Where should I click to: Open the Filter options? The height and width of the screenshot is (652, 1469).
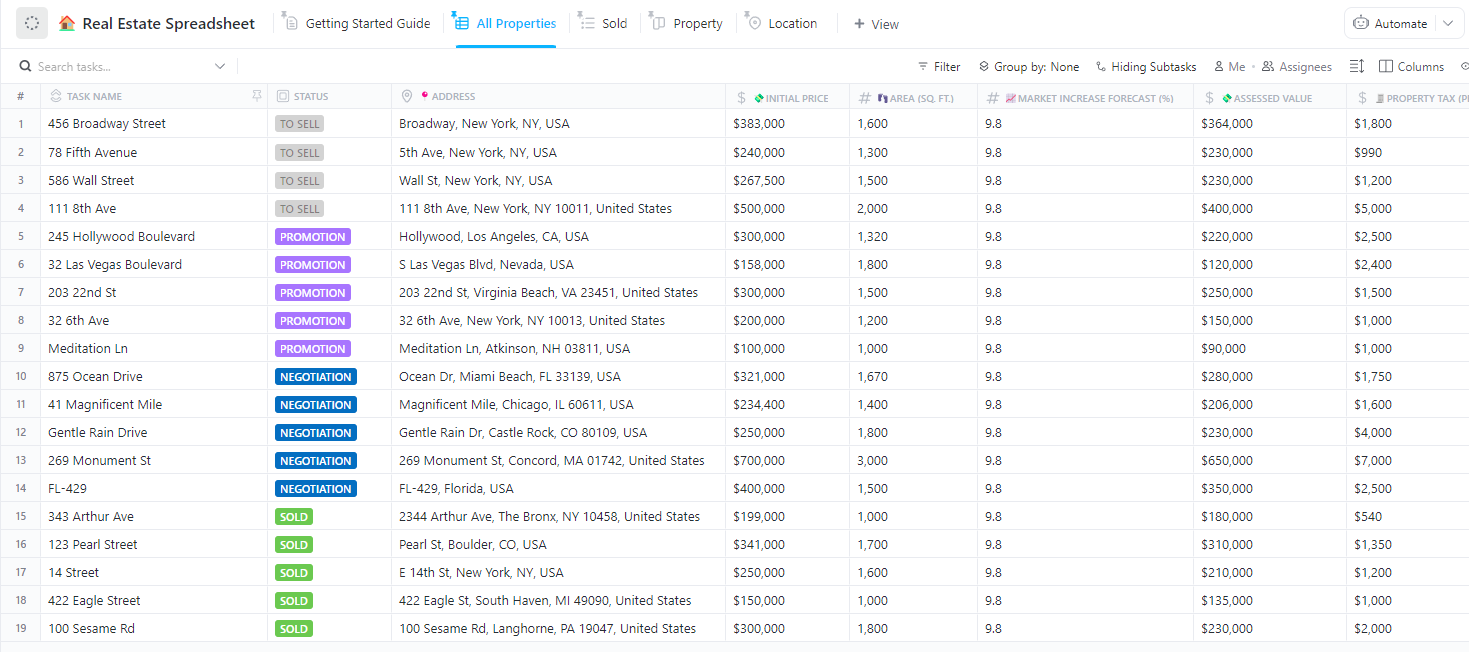pyautogui.click(x=939, y=67)
